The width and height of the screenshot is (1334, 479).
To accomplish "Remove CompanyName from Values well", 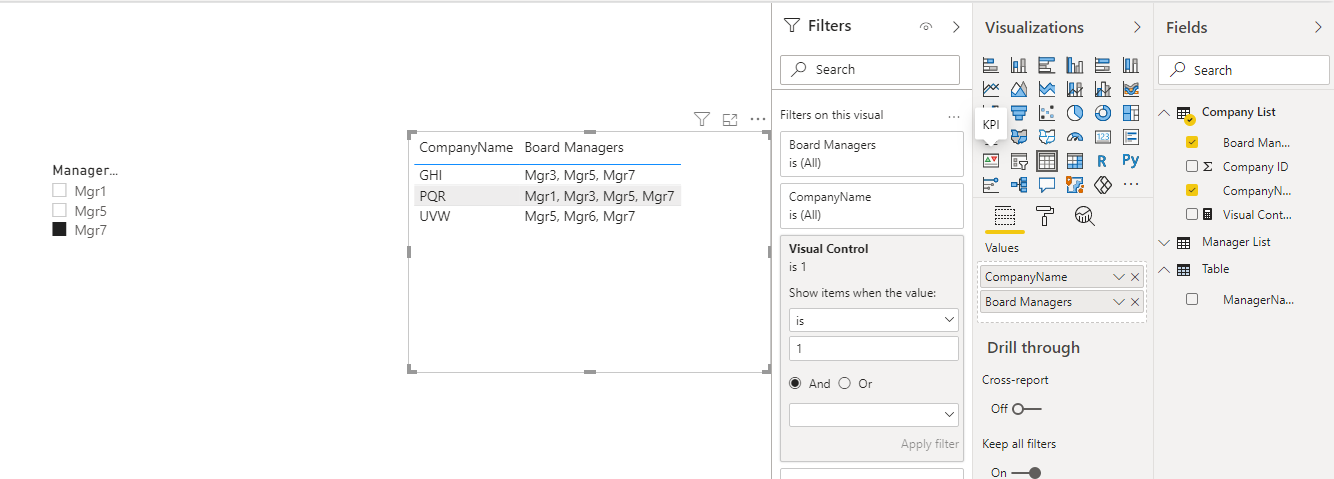I will coord(1135,277).
